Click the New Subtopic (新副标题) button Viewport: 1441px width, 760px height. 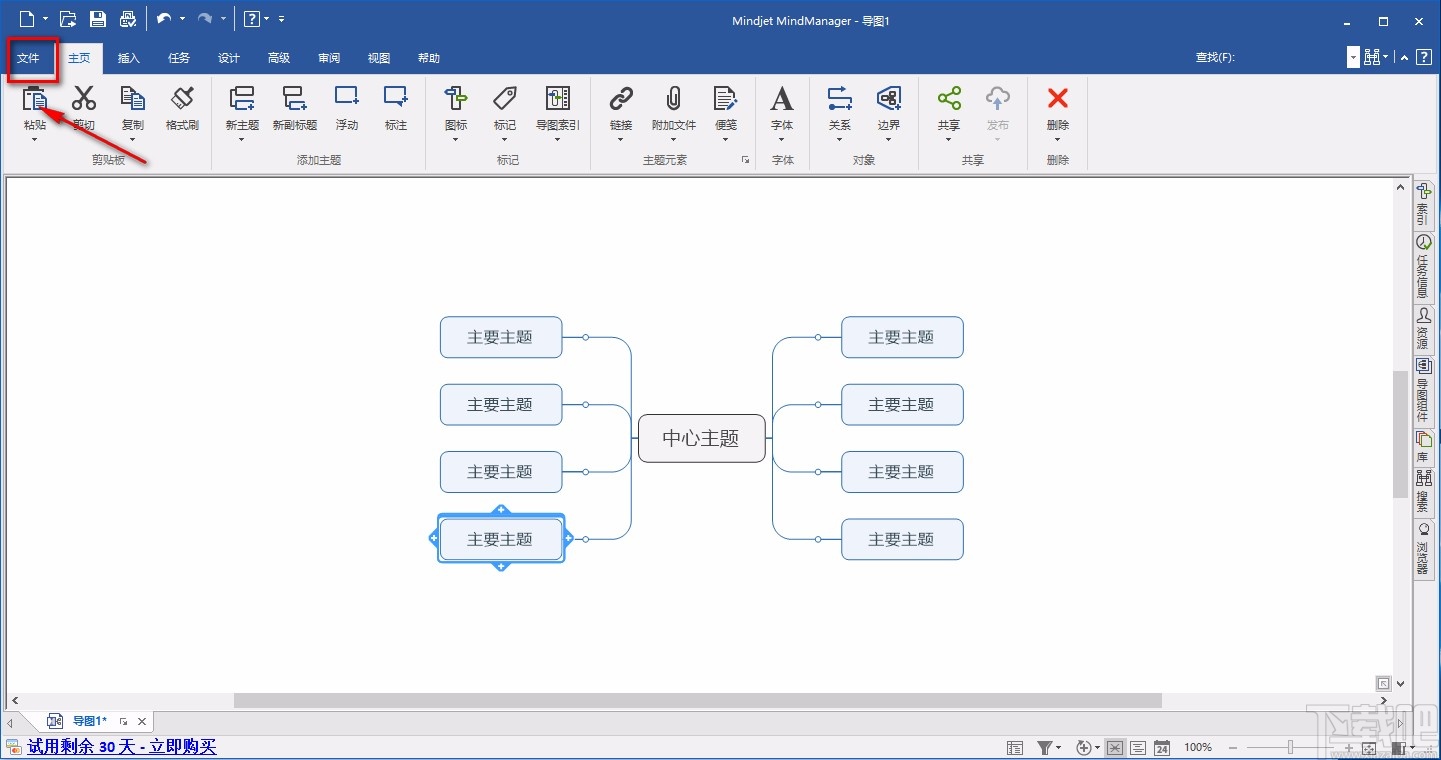[294, 106]
